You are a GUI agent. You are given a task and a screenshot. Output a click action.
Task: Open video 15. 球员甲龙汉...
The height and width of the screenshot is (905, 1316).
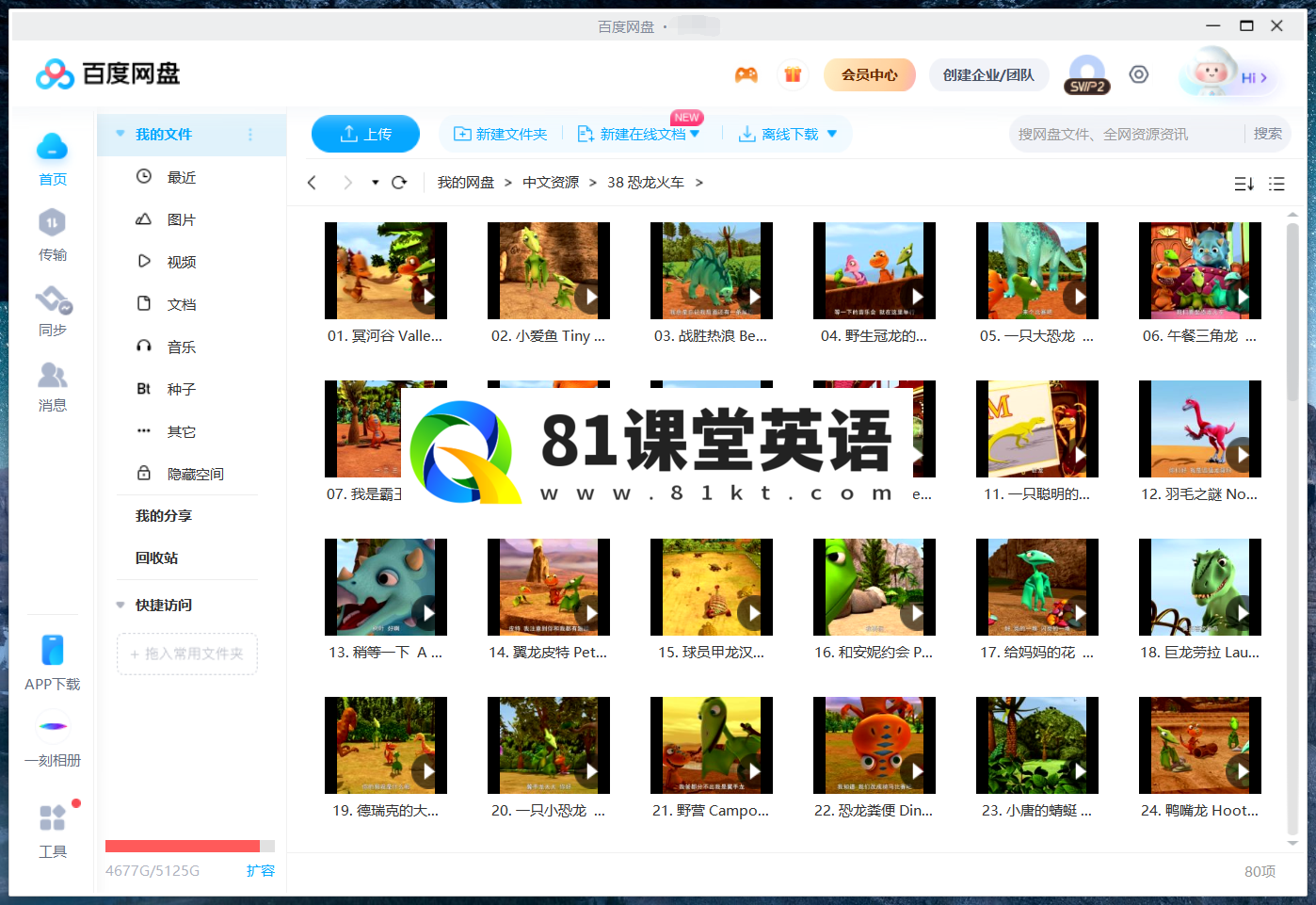pyautogui.click(x=712, y=587)
